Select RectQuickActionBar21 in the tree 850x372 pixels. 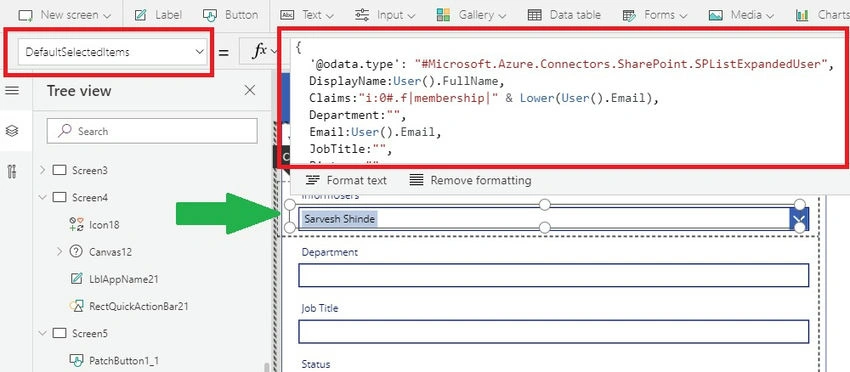click(139, 306)
